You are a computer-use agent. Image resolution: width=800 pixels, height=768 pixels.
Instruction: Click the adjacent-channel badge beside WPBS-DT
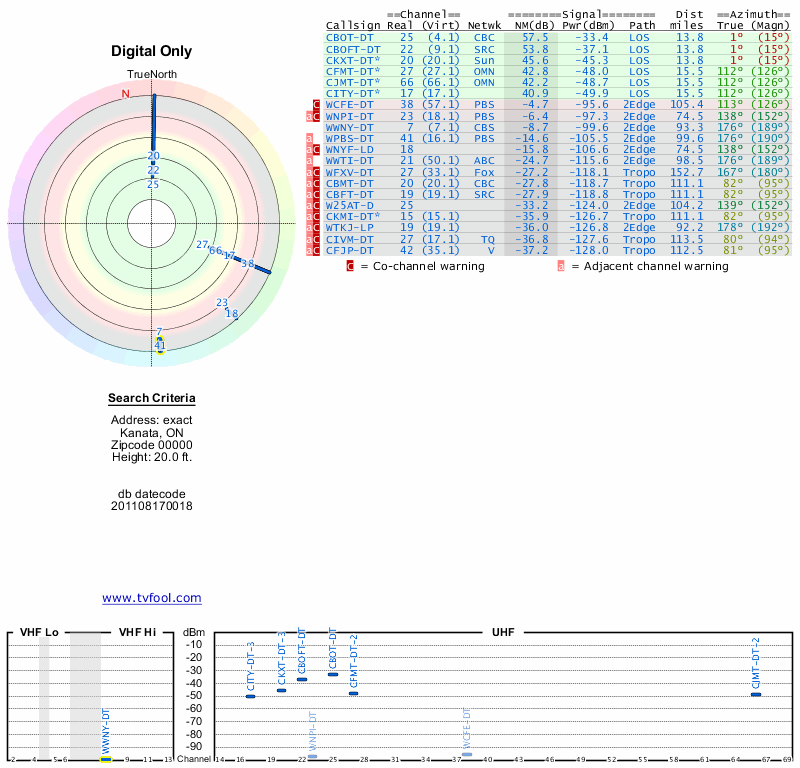point(309,138)
